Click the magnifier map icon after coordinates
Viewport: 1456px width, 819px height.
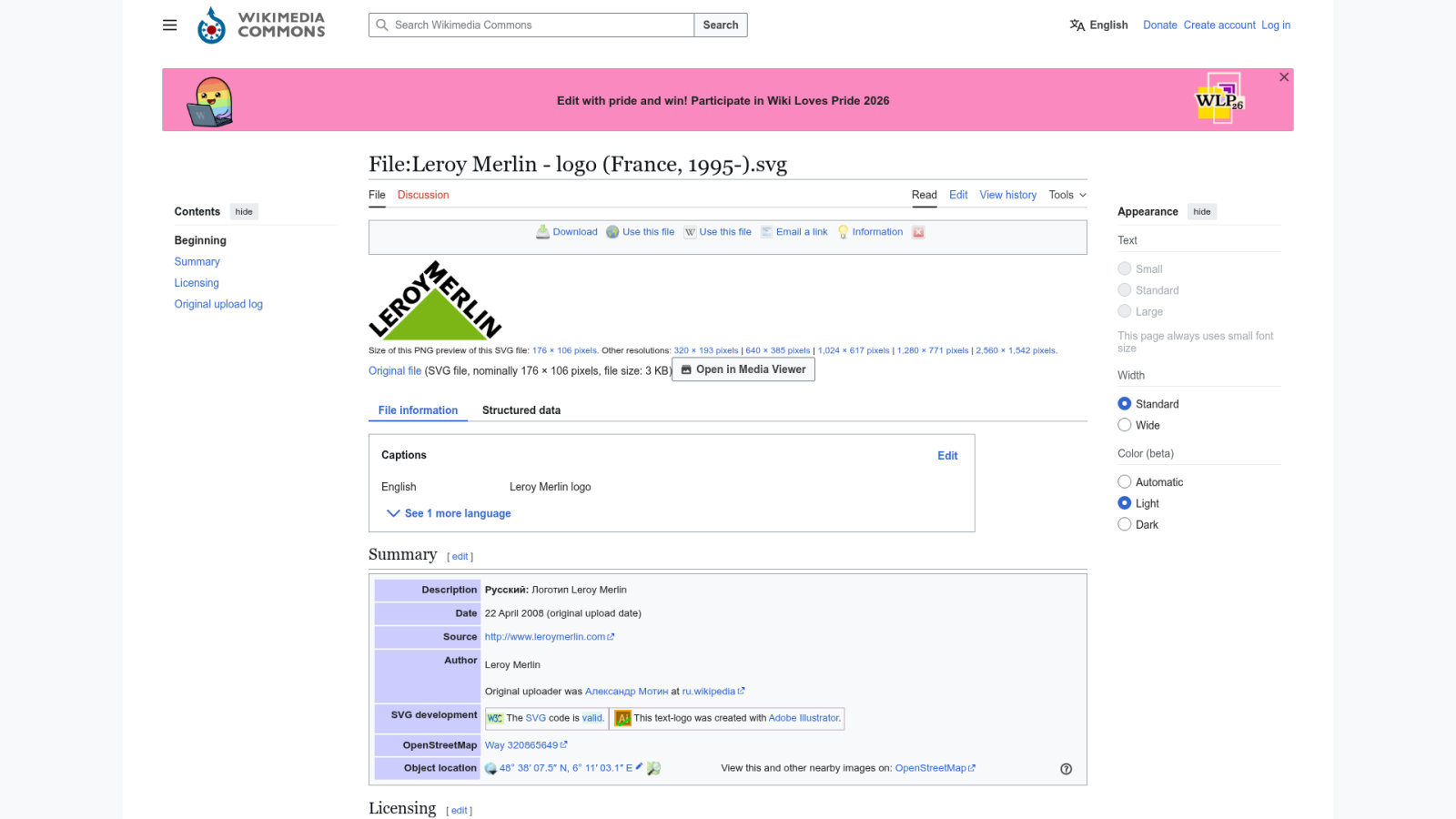point(653,769)
